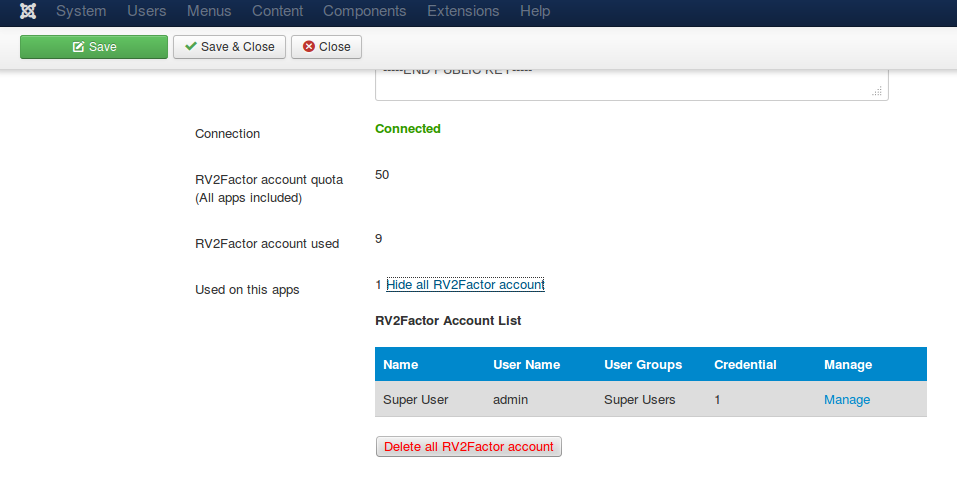The width and height of the screenshot is (957, 487).
Task: Select the admin user name cell
Action: pyautogui.click(x=510, y=400)
